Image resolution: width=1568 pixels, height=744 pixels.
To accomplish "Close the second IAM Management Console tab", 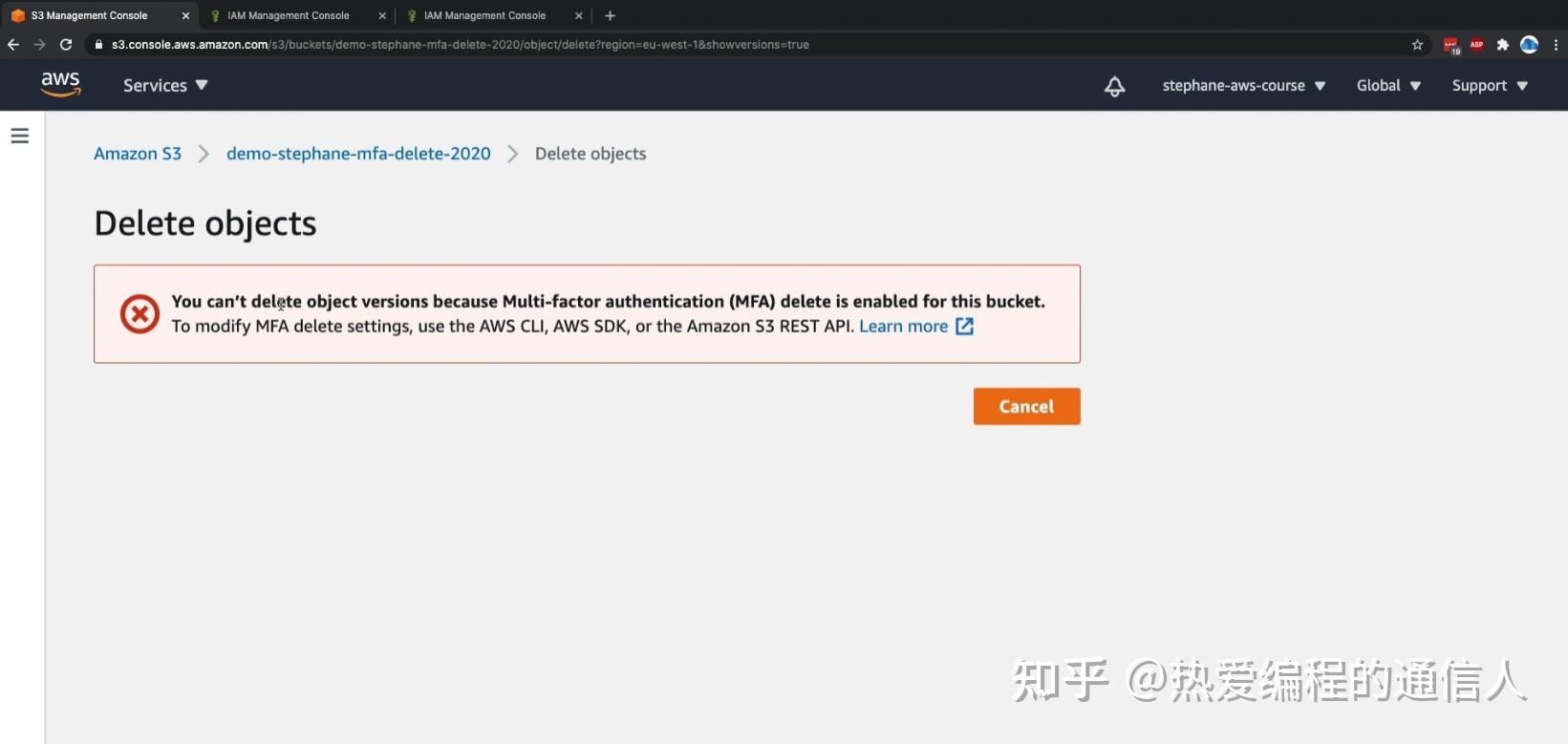I will (x=578, y=15).
